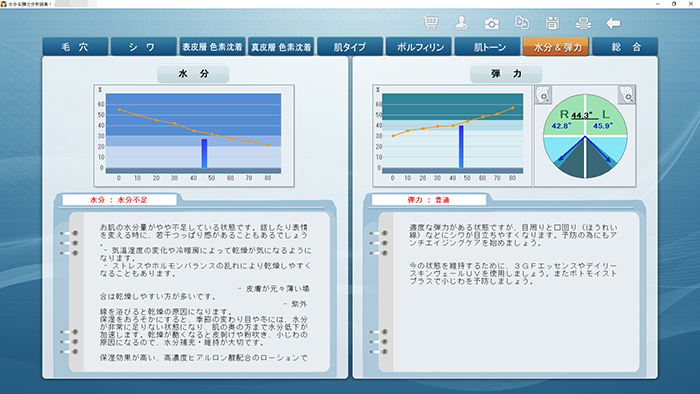The width and height of the screenshot is (700, 394).
Task: Open the shopping cart icon
Action: click(x=430, y=23)
